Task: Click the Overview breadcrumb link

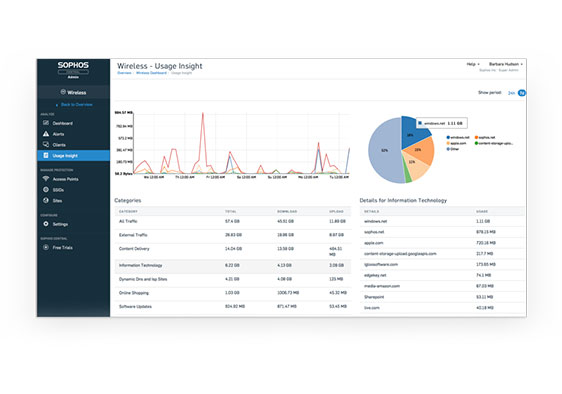Action: pos(124,73)
